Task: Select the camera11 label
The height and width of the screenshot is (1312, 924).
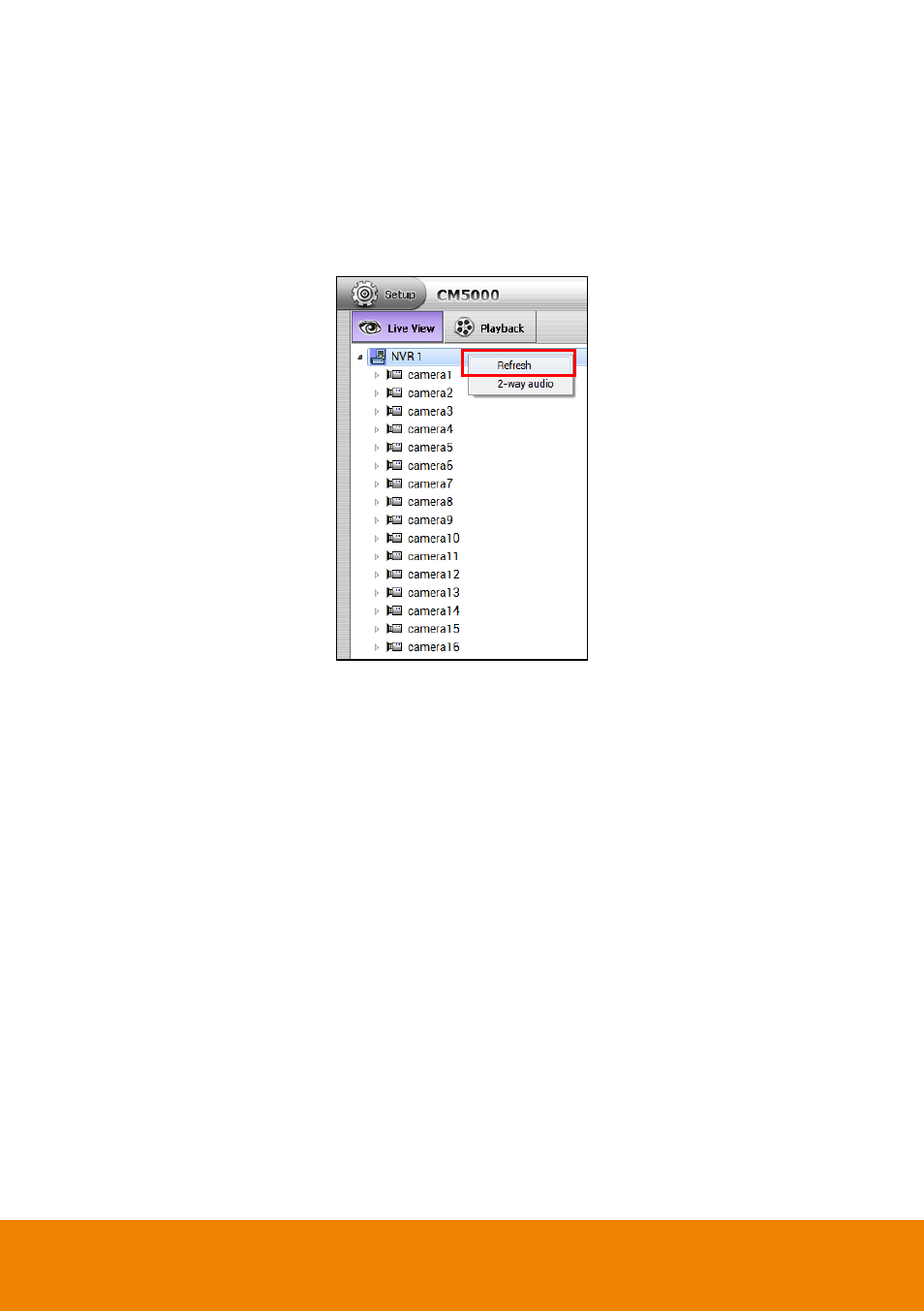Action: pyautogui.click(x=434, y=557)
